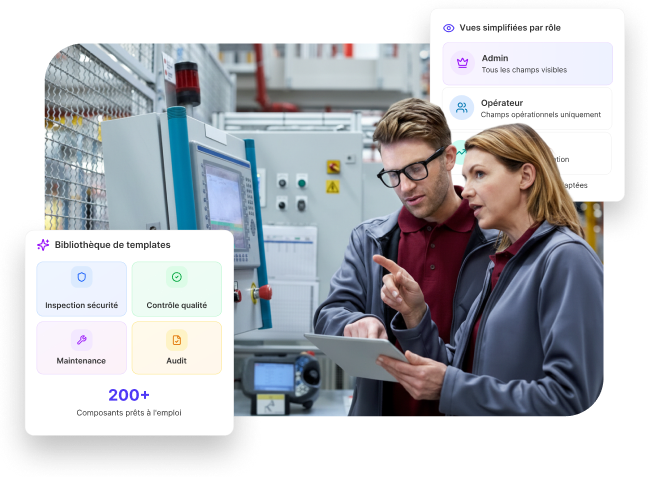The image size is (648, 477).
Task: Click the "200+" figure
Action: (129, 395)
